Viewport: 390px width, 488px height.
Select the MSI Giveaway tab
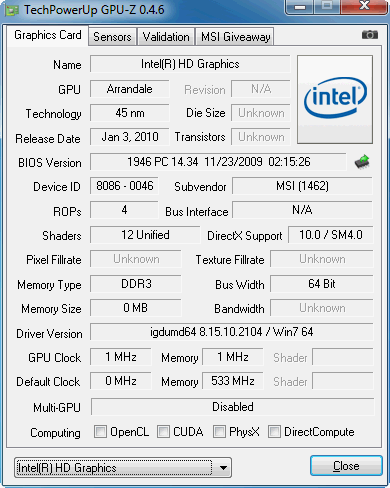[x=235, y=37]
